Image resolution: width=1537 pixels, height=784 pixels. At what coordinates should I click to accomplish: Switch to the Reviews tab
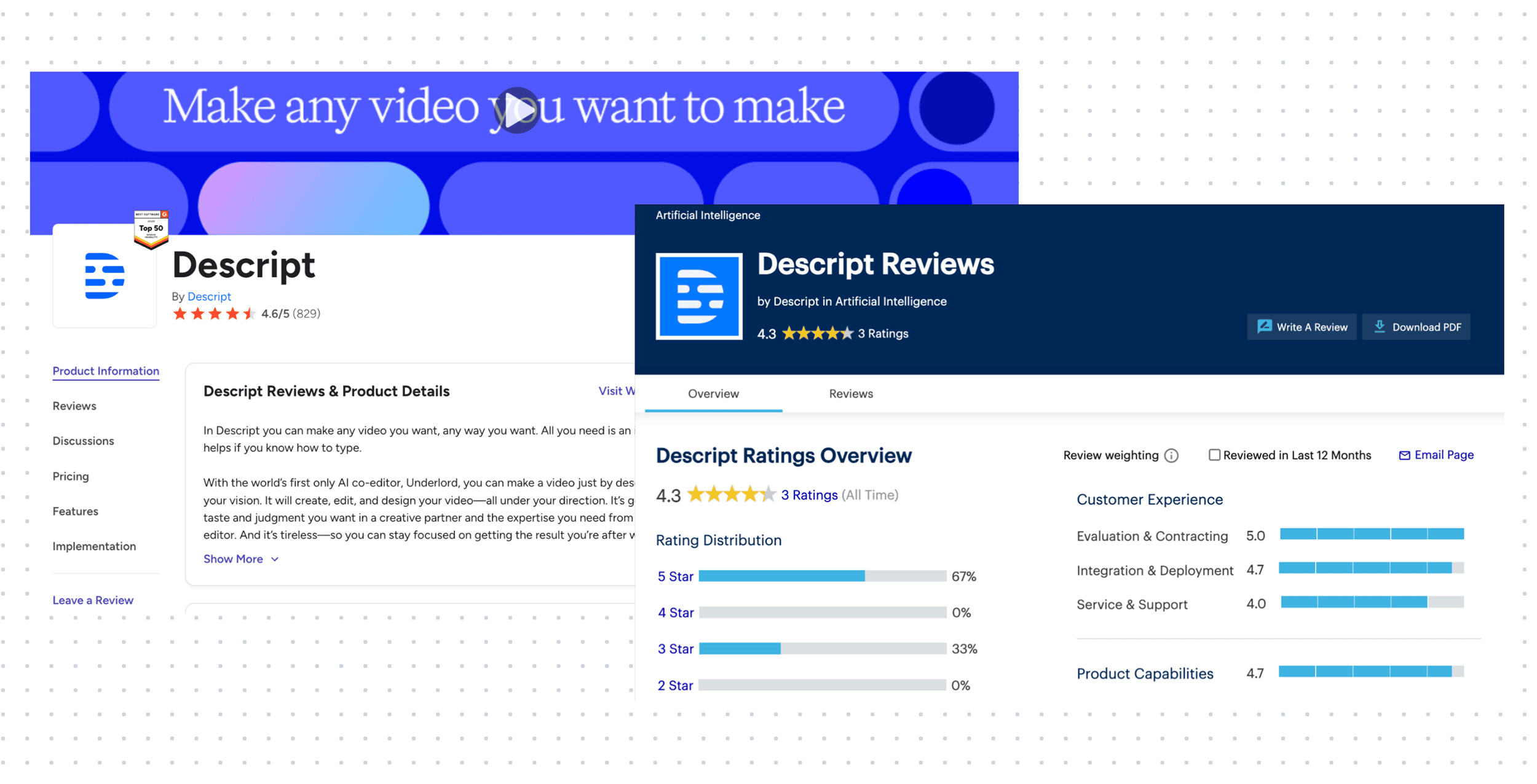point(851,394)
